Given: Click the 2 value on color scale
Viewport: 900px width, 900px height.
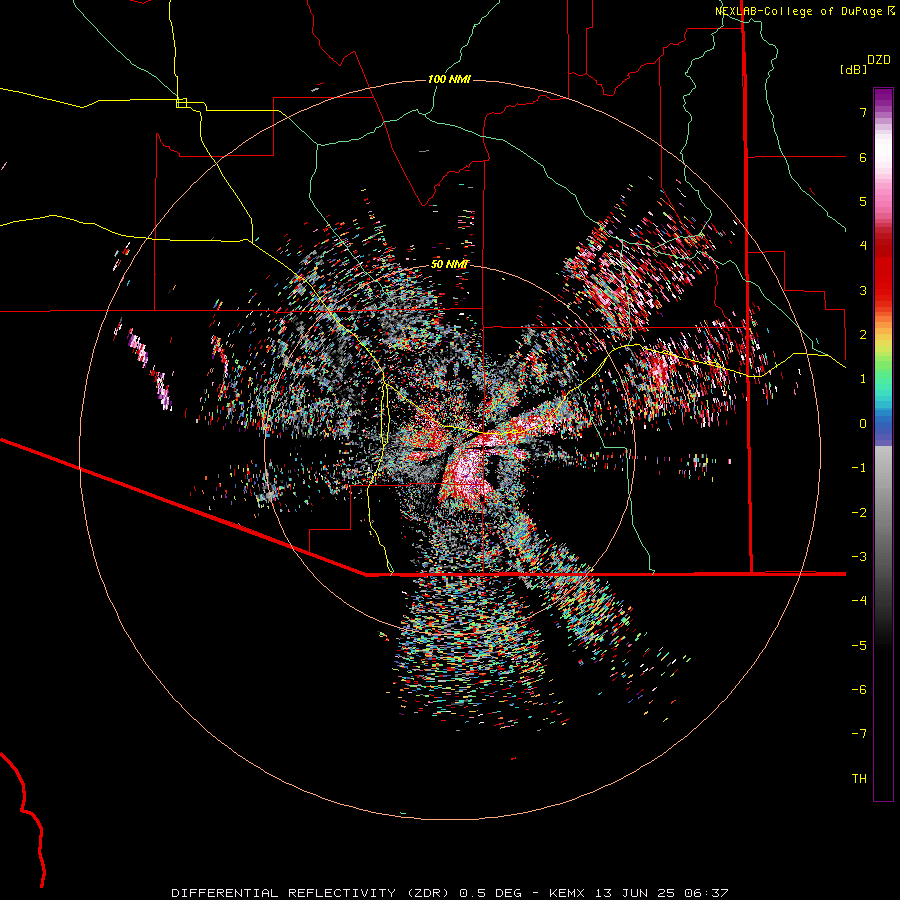Looking at the screenshot, I should point(863,335).
